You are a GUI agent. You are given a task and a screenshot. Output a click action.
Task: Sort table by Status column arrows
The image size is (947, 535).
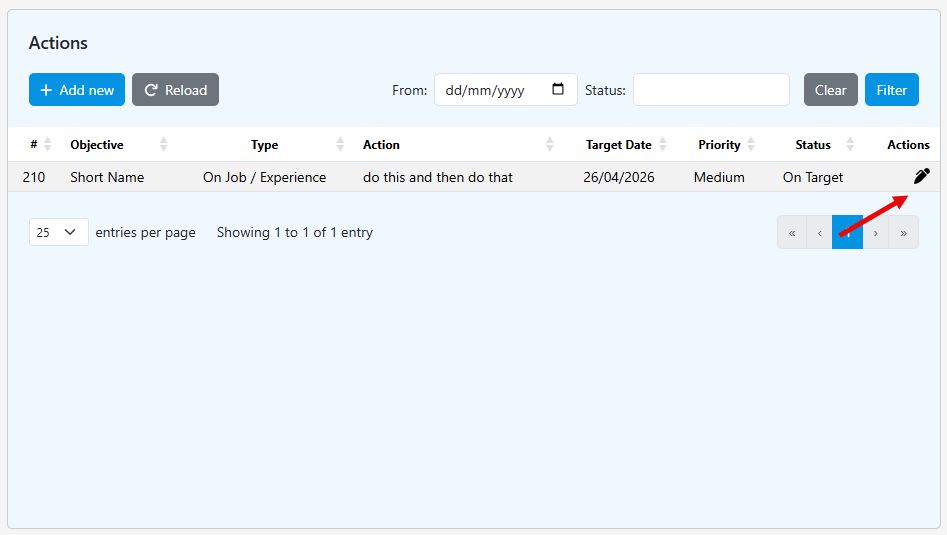(850, 144)
